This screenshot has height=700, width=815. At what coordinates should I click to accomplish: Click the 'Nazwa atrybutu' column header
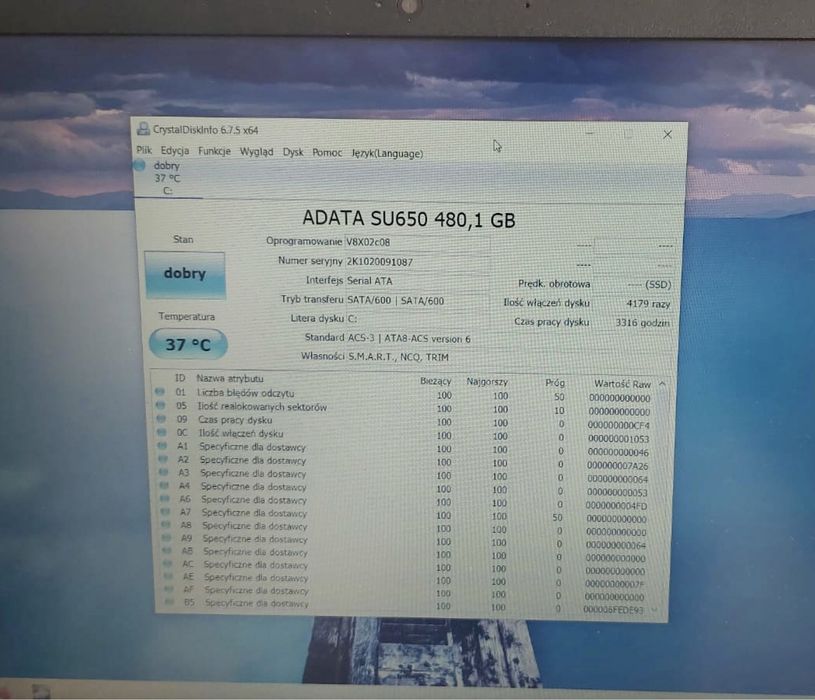[230, 378]
